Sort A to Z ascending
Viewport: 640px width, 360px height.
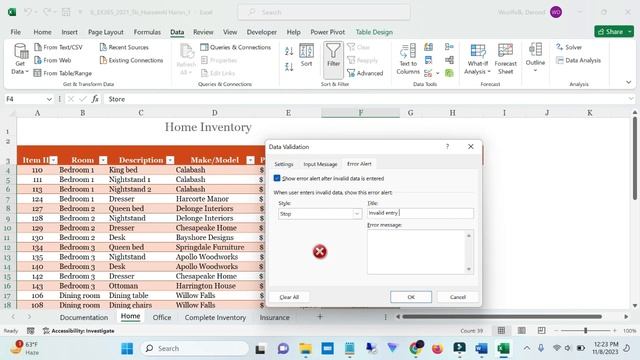tap(289, 51)
